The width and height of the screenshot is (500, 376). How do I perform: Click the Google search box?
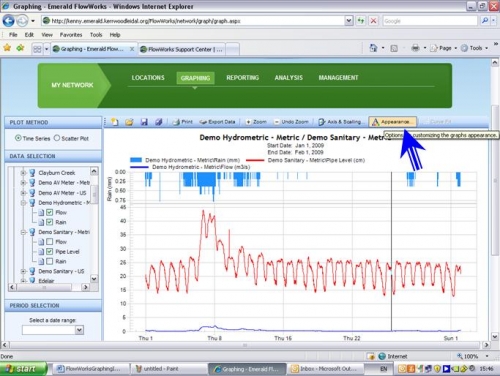[430, 21]
